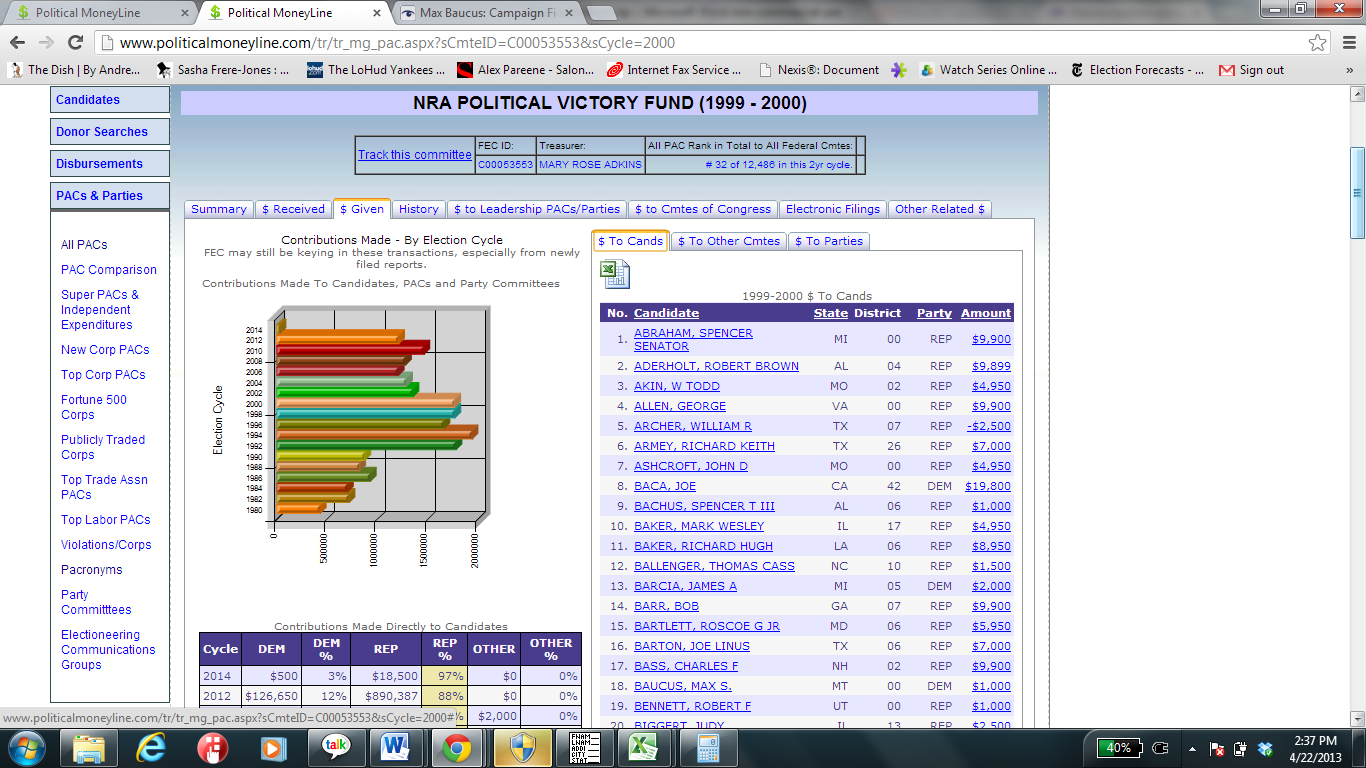Screen dimensions: 1366x768
Task: Open the Windows Media Player taskbar icon
Action: (x=272, y=748)
